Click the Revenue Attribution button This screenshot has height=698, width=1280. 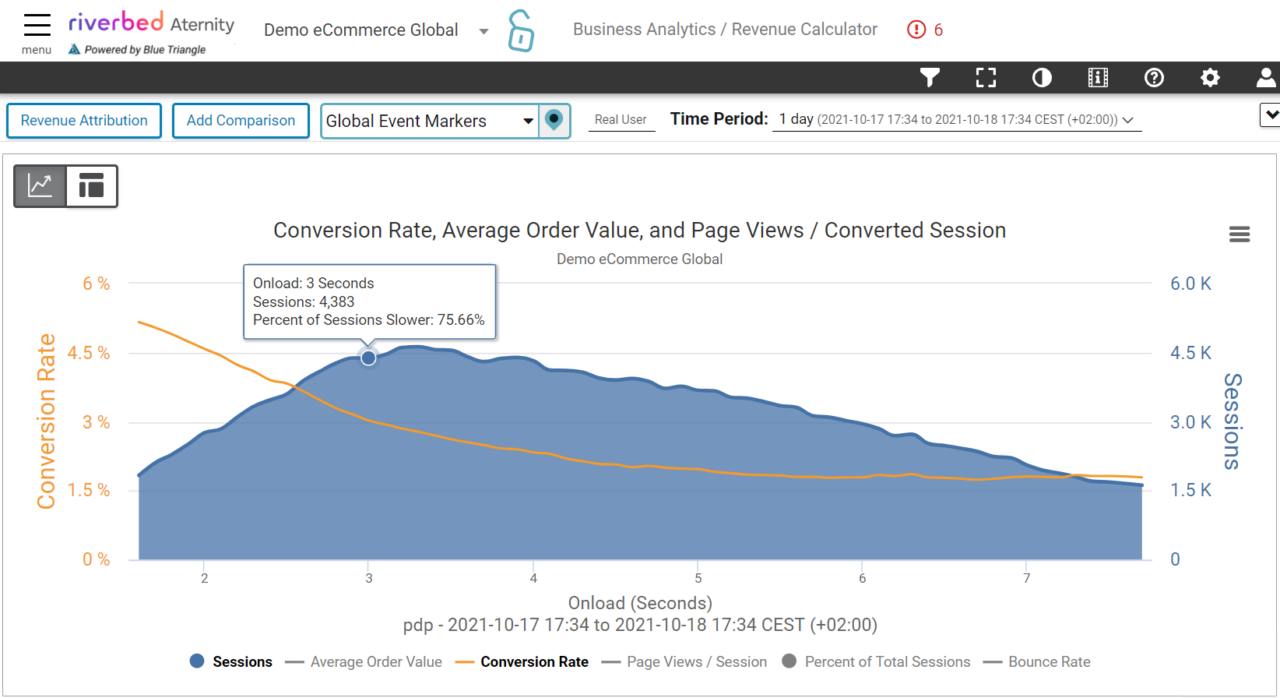click(x=83, y=120)
